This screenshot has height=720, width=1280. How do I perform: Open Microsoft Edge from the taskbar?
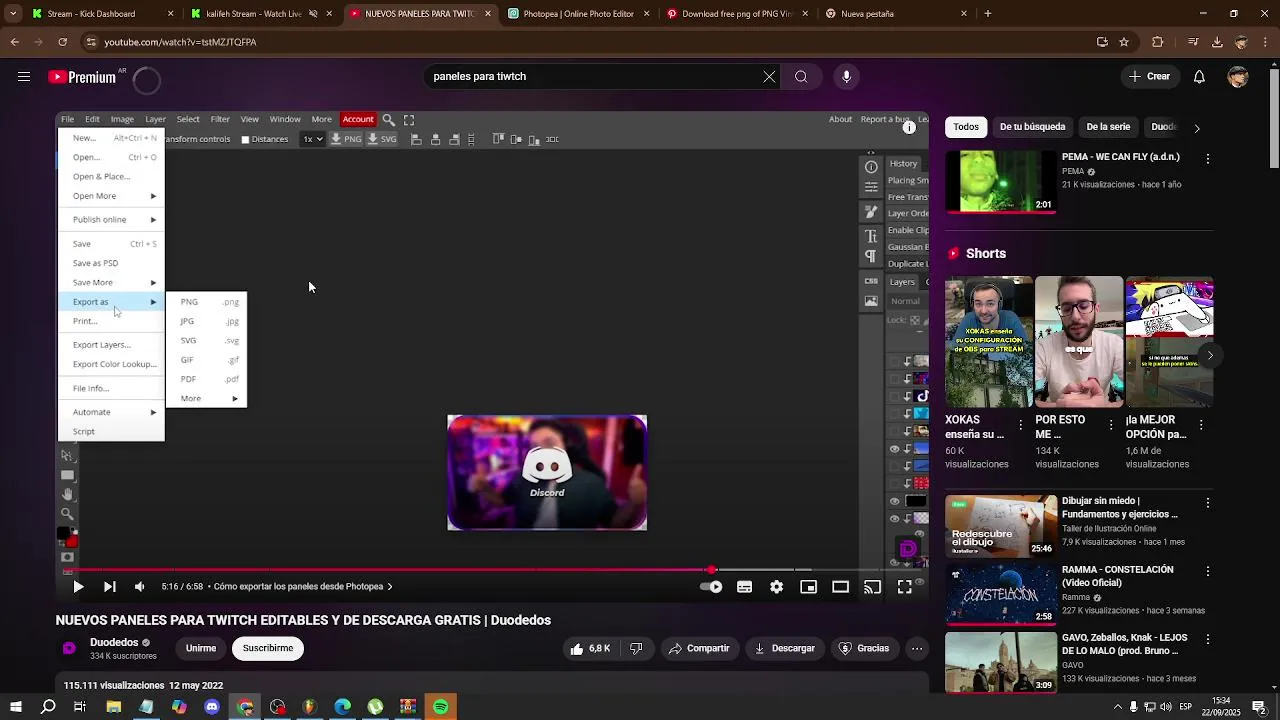[x=343, y=707]
